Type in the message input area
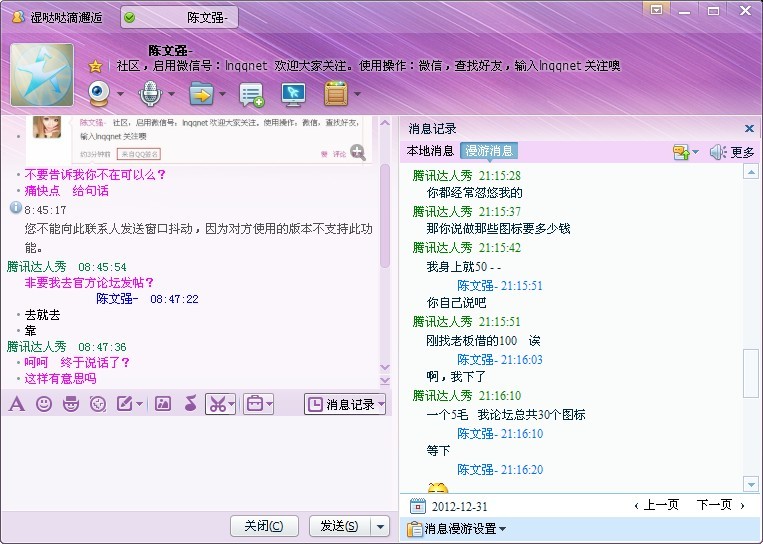This screenshot has width=763, height=544. point(196,463)
